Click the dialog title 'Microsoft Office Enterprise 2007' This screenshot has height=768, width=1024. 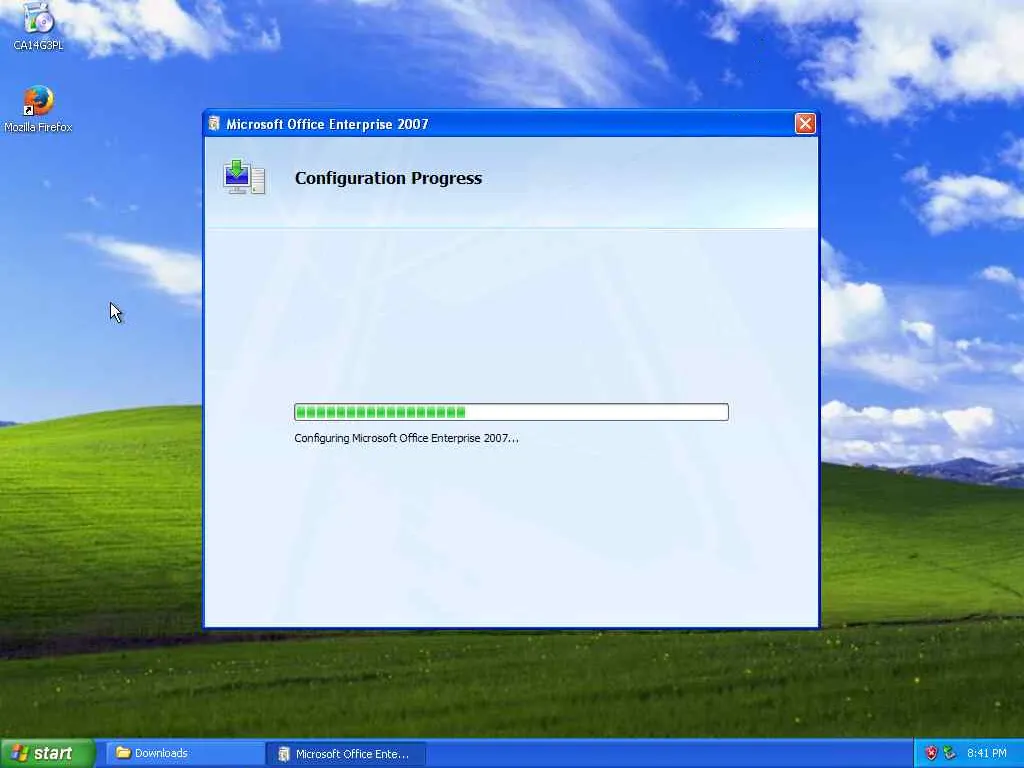(327, 124)
